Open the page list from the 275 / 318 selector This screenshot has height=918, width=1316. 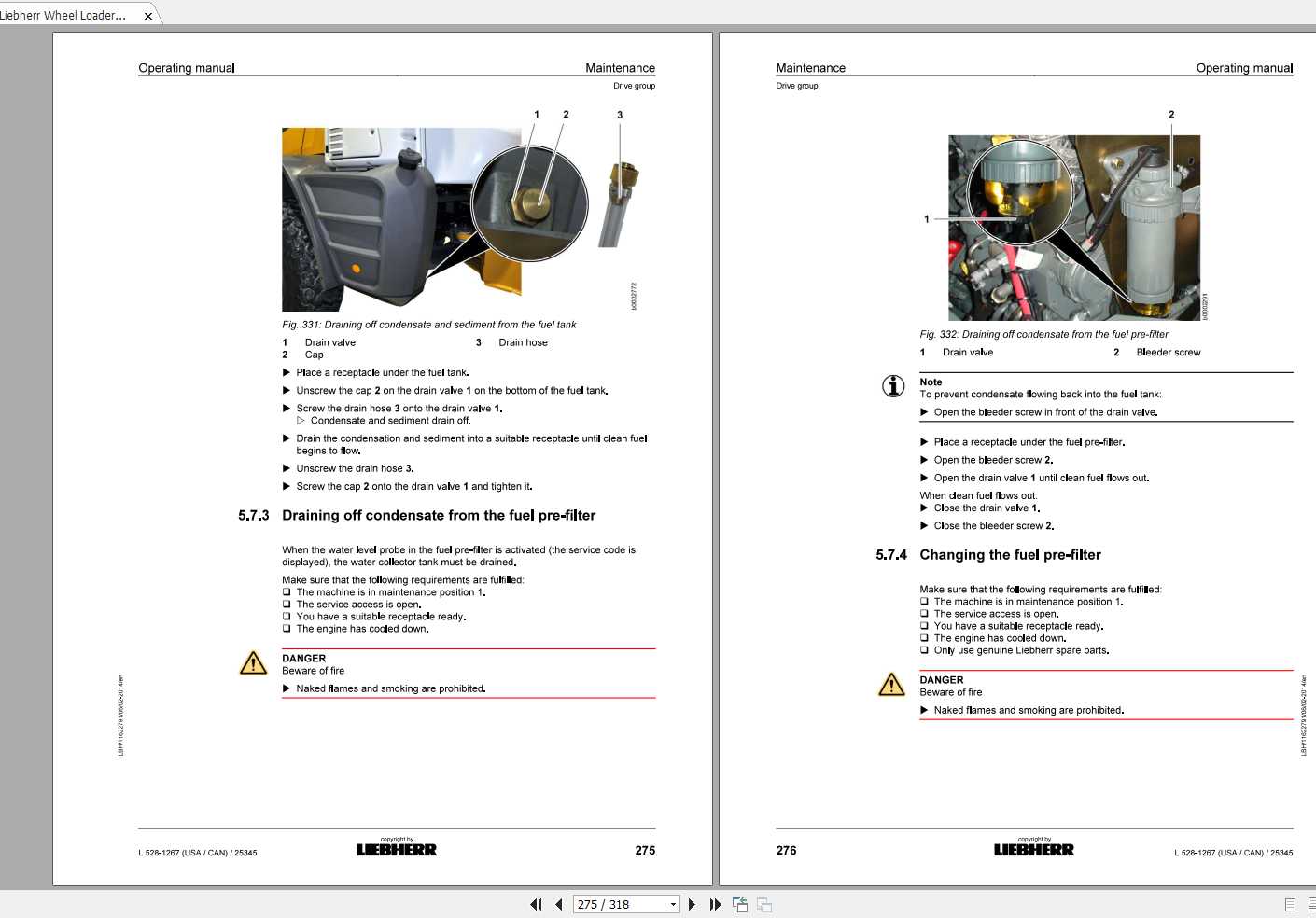673,904
